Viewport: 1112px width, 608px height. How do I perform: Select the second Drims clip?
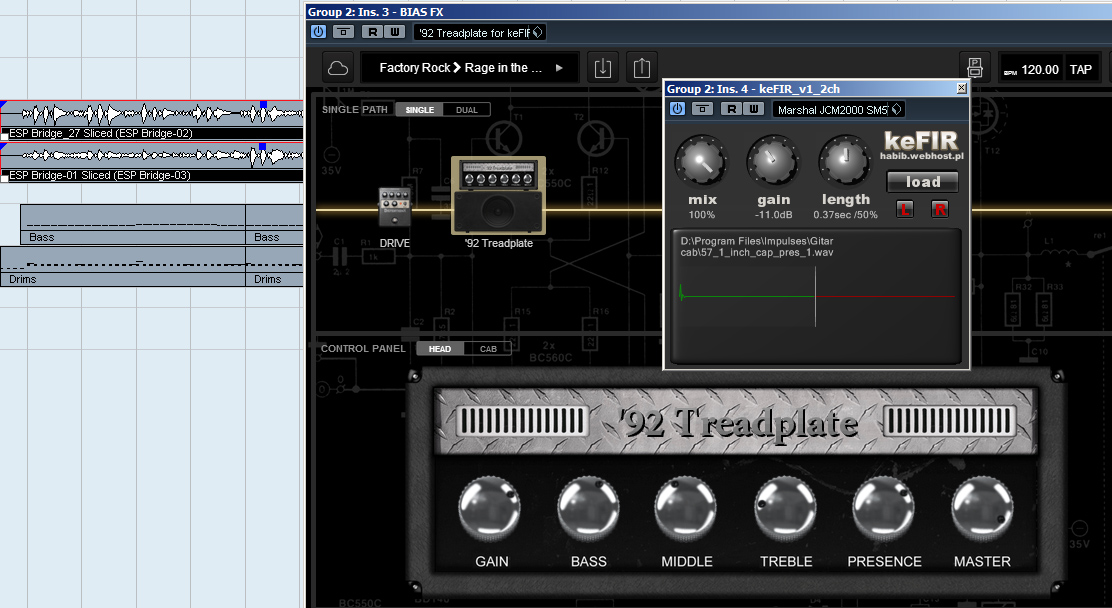274,266
